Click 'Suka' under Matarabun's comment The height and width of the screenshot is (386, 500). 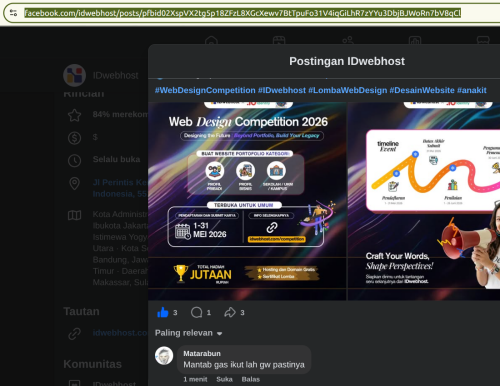[x=224, y=379]
